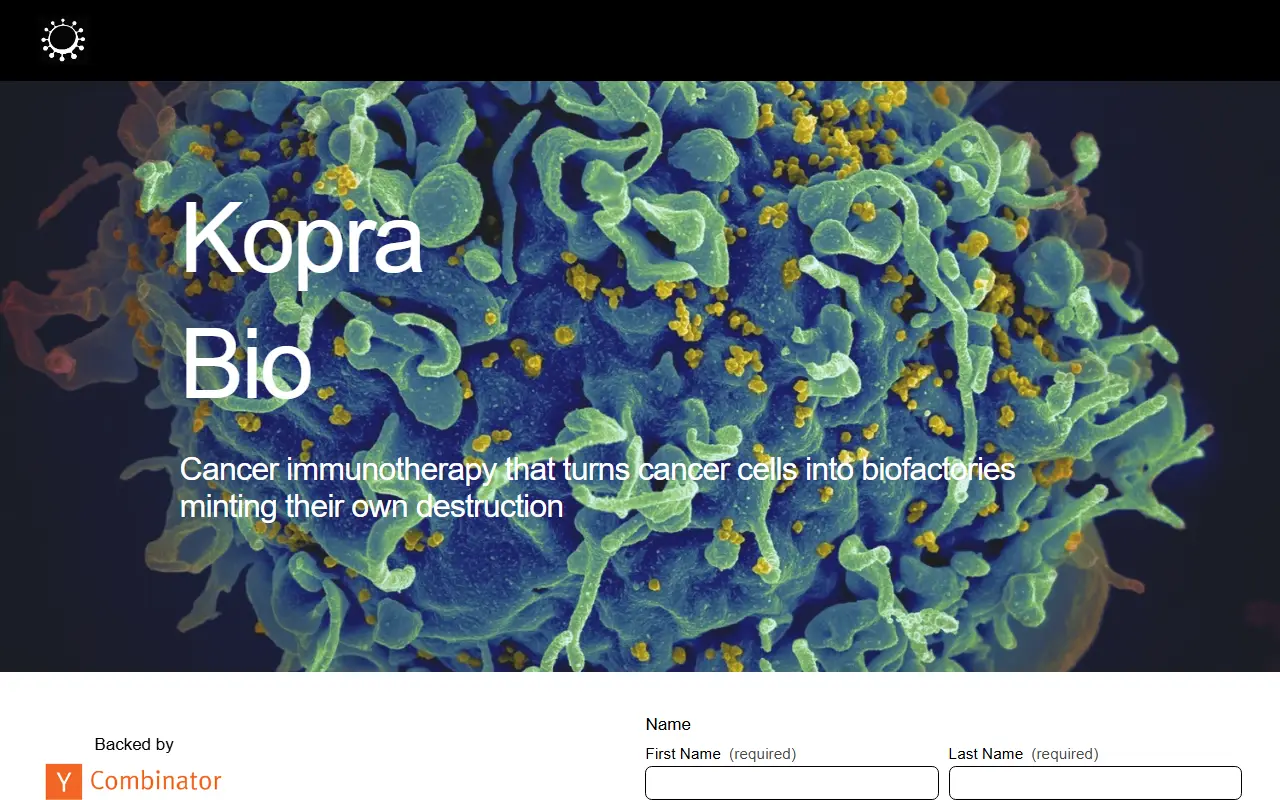Click the "First Name (required)" label
The width and height of the screenshot is (1280, 800).
tap(721, 754)
